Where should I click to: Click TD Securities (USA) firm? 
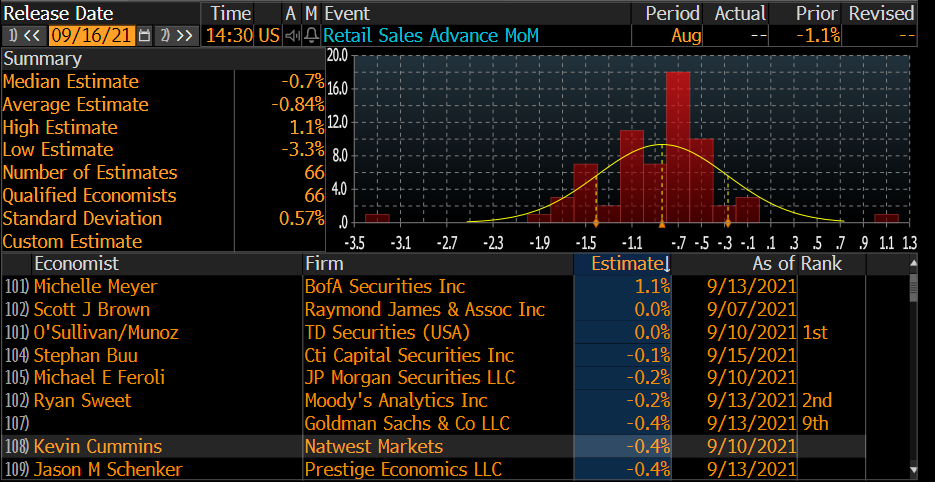[387, 332]
